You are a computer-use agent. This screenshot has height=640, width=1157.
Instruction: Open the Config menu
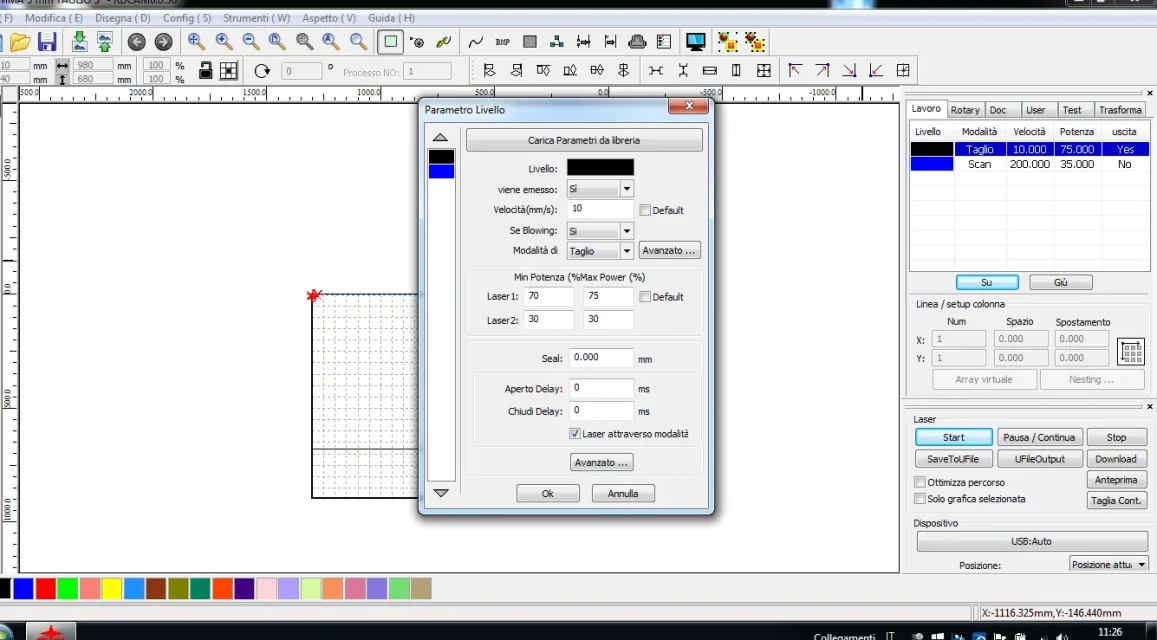(x=187, y=18)
